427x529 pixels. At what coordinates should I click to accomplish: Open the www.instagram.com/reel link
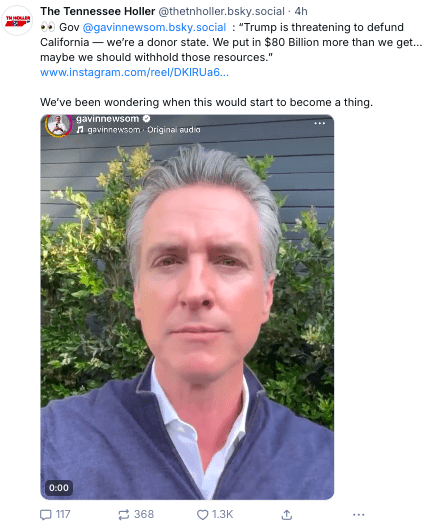(134, 72)
